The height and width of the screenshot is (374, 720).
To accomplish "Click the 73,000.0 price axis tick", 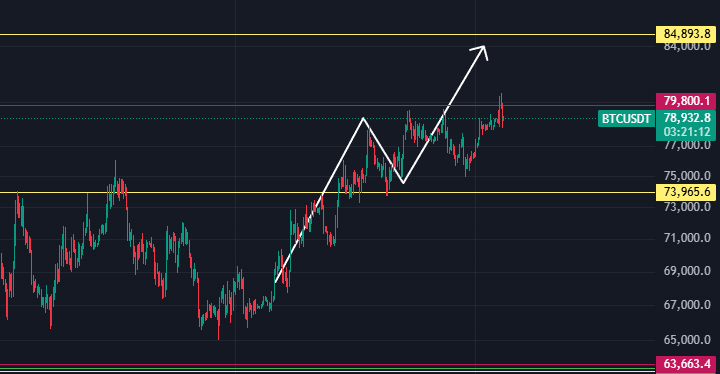I will click(687, 207).
